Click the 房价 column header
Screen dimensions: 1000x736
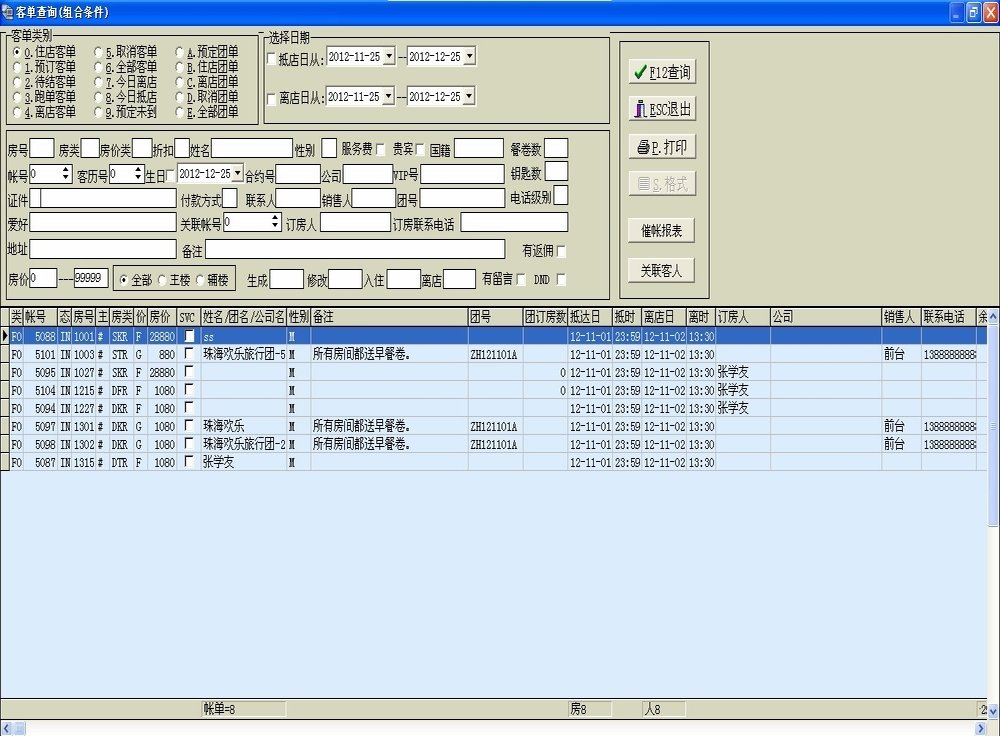162,317
